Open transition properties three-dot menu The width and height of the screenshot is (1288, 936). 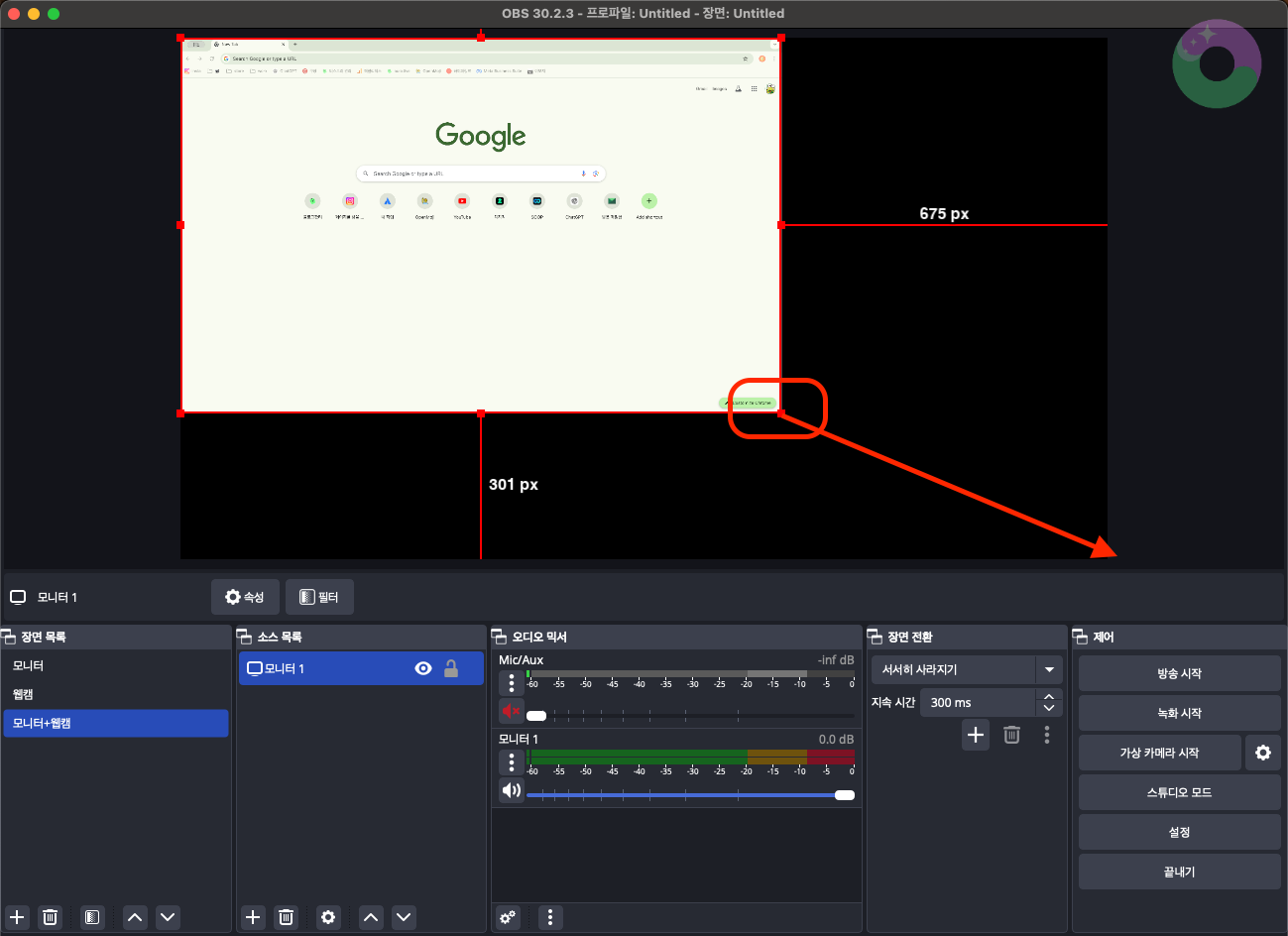coord(1047,735)
